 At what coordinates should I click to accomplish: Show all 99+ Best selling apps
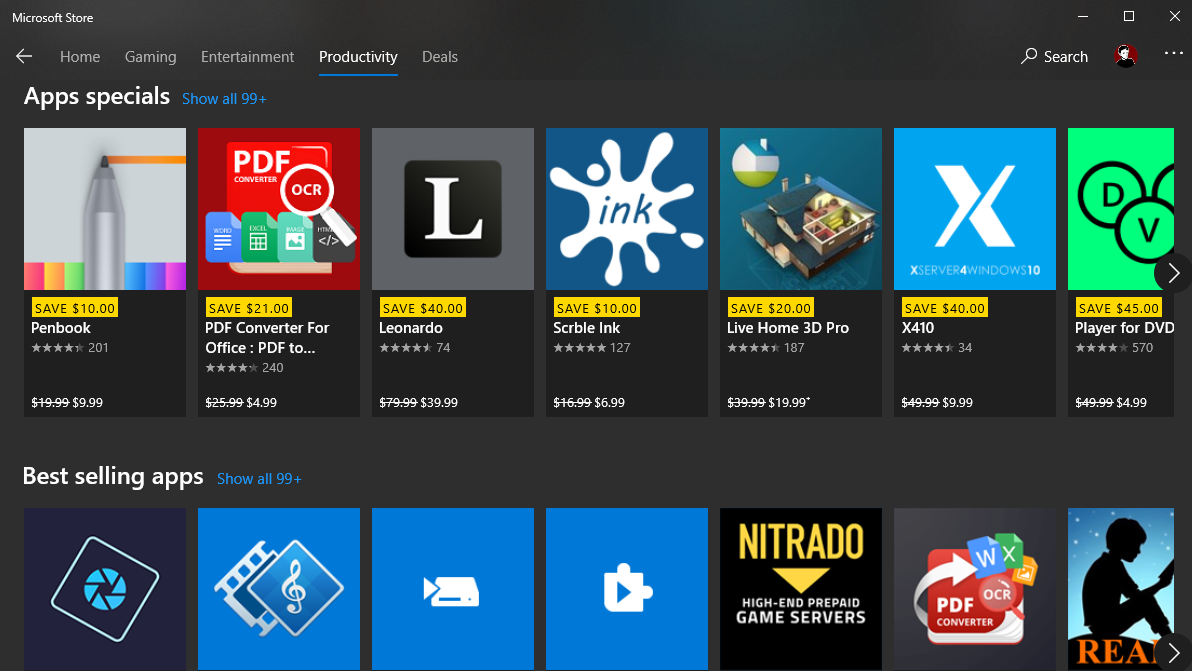click(259, 478)
